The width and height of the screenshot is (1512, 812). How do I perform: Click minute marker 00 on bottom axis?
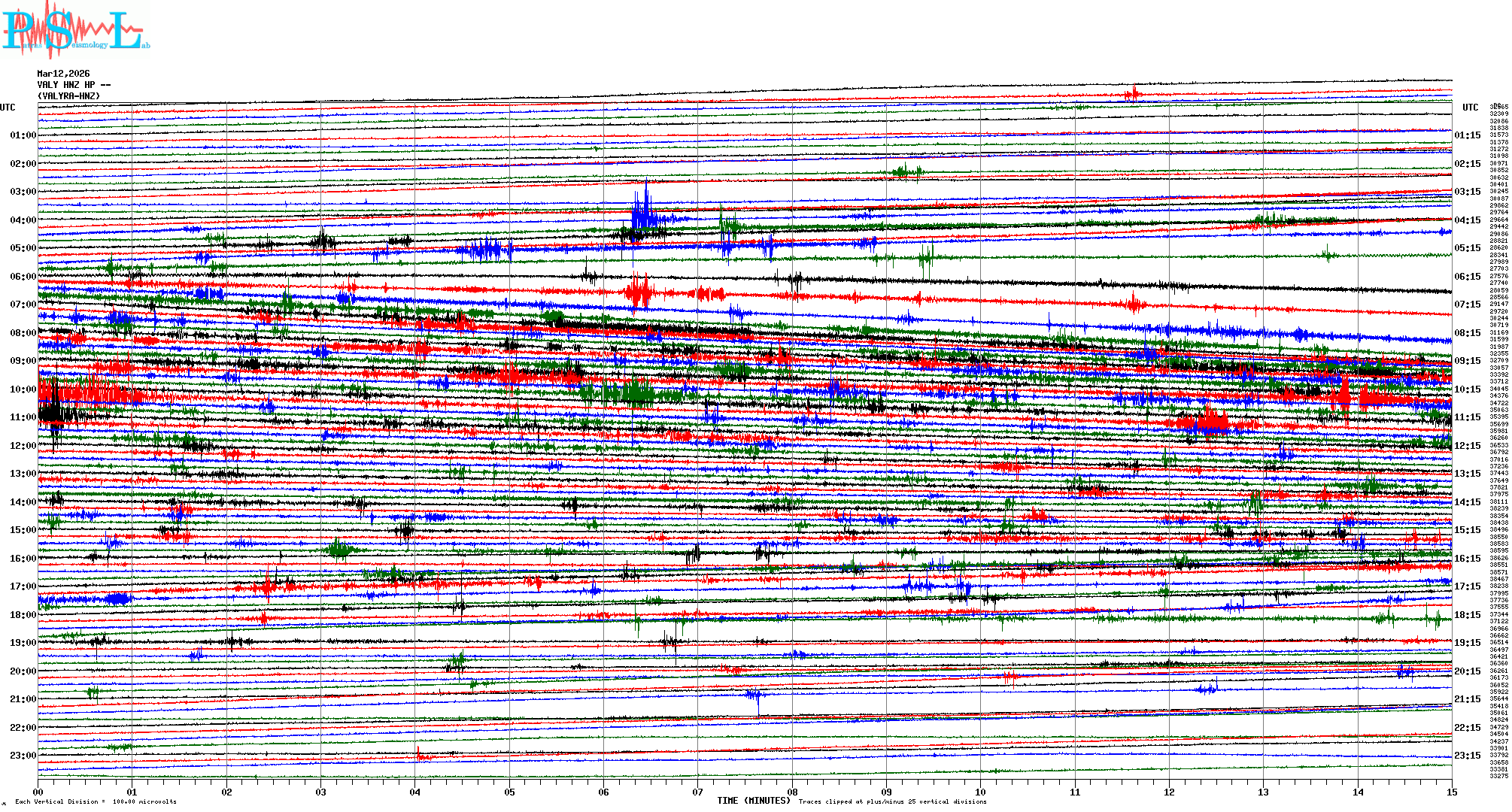tap(38, 792)
